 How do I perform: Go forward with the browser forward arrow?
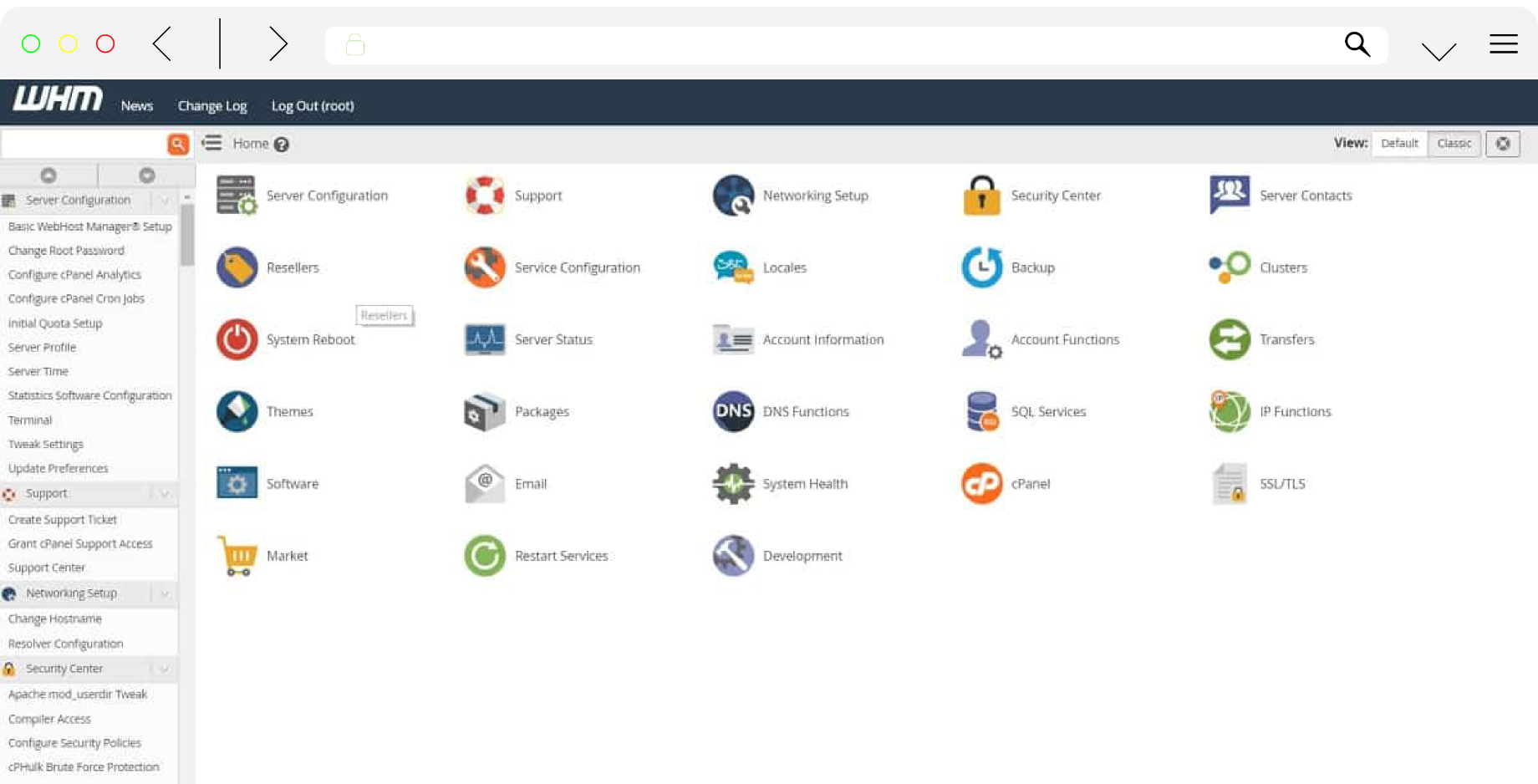(x=278, y=43)
